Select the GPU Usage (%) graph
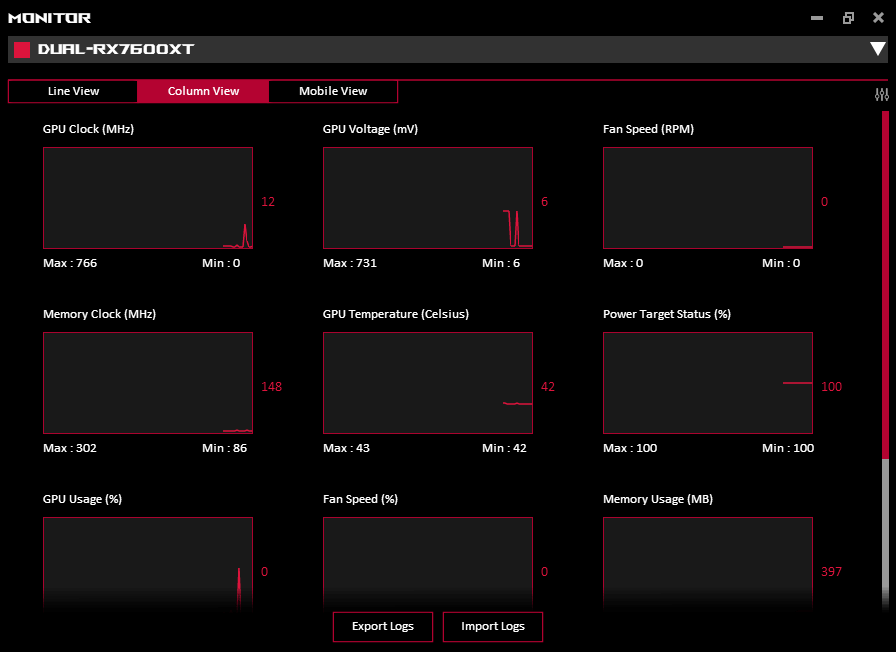The image size is (896, 652). click(148, 561)
